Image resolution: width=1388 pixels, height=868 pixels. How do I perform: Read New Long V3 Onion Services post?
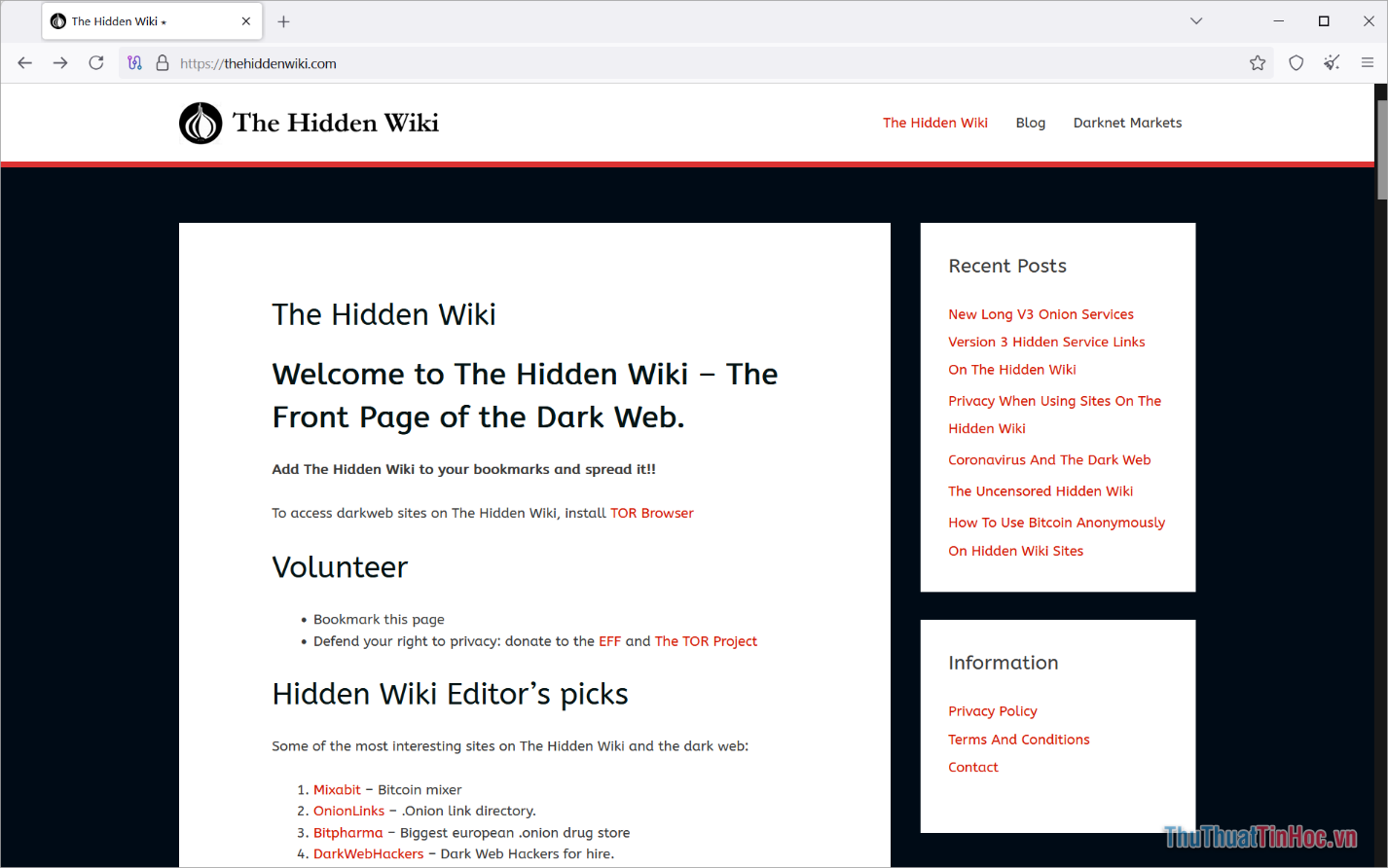[1041, 314]
